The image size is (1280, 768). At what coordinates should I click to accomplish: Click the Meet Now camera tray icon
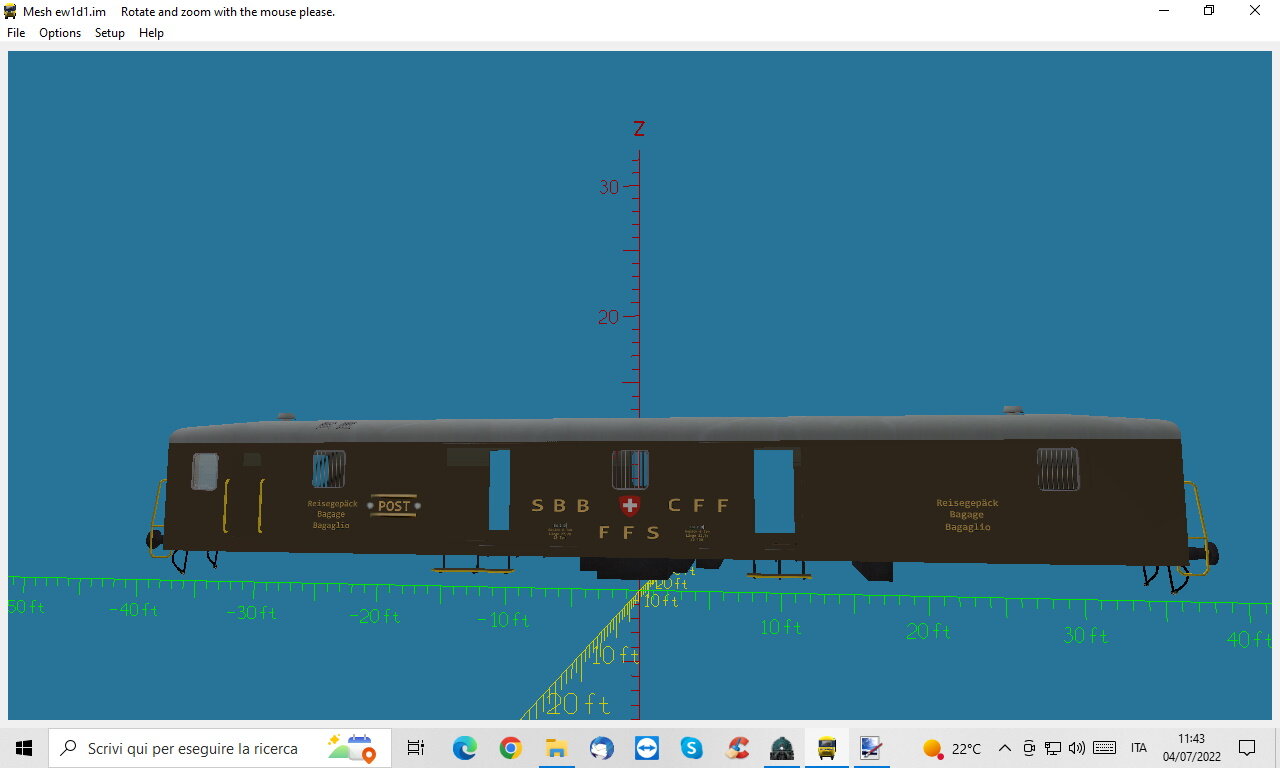1028,748
